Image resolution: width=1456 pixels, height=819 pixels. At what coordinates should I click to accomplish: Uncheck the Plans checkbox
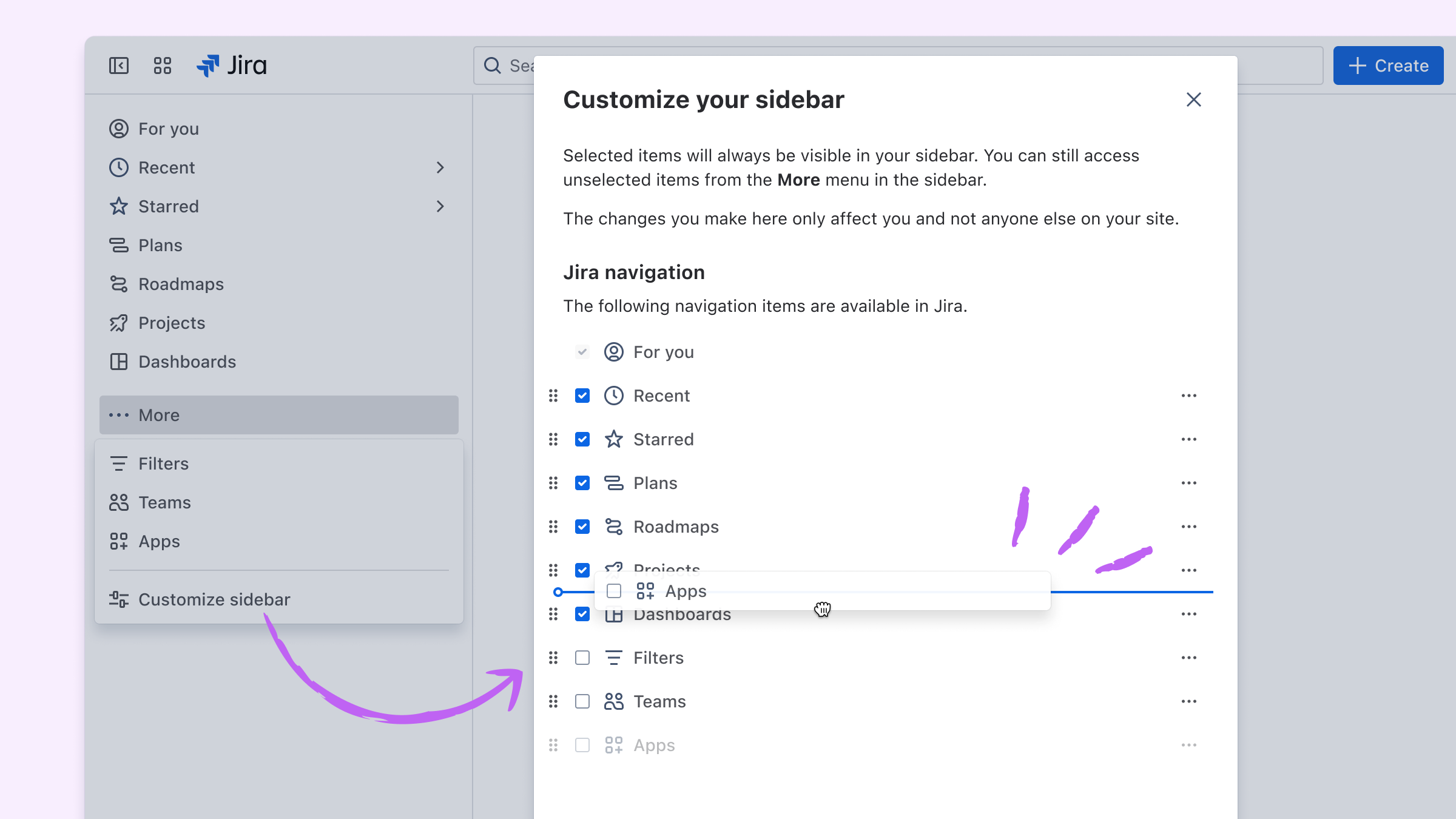pos(582,483)
